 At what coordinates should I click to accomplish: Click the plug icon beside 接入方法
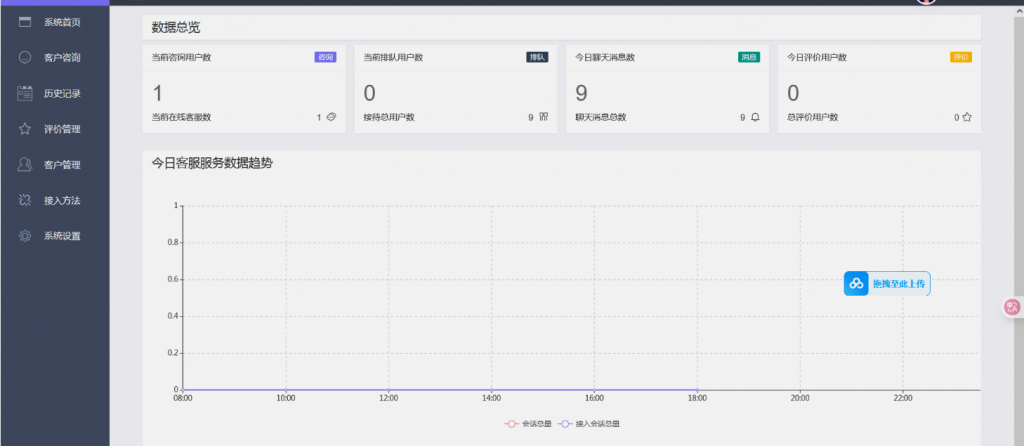click(25, 201)
